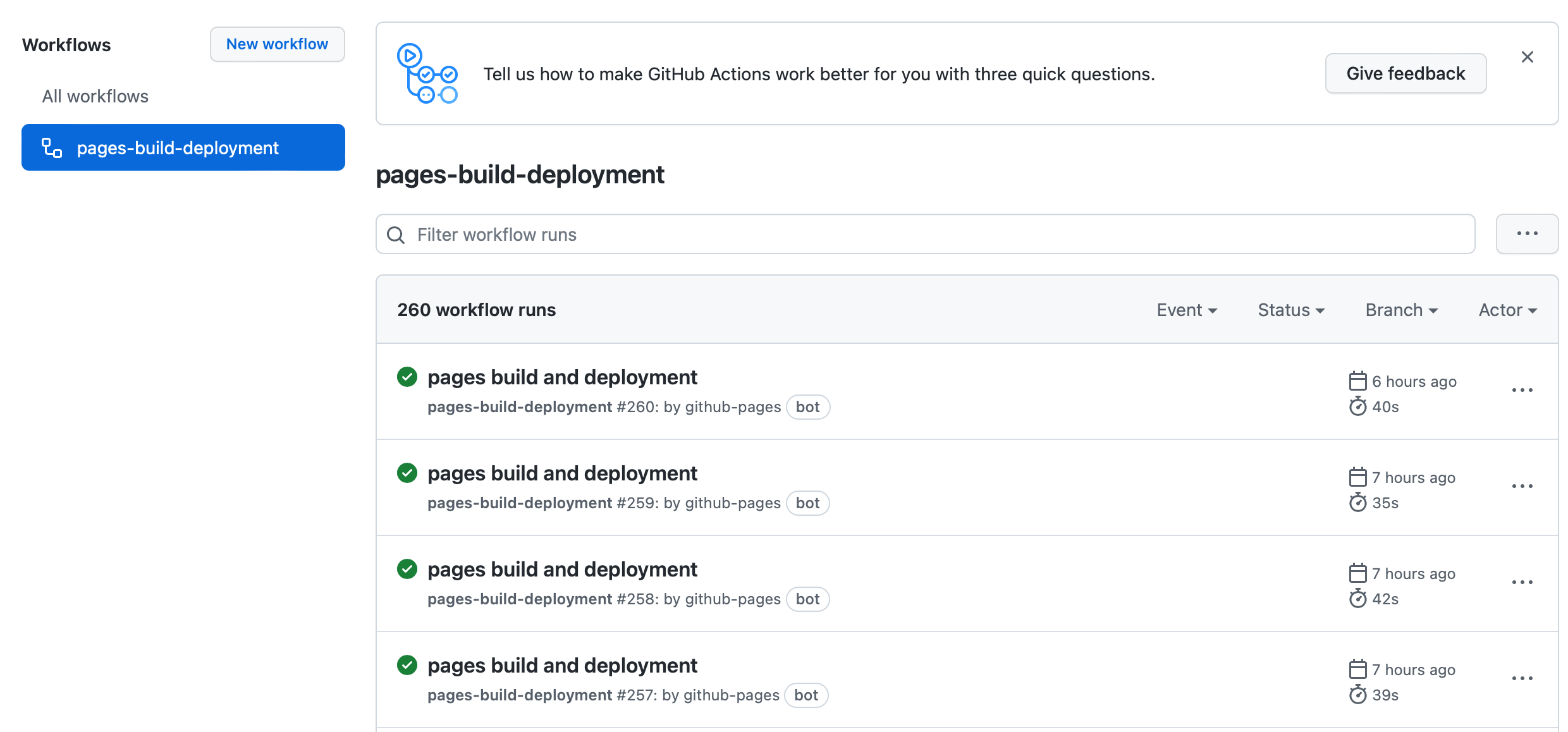Click the search magnifier in the filter field
1568x732 pixels.
coord(396,234)
